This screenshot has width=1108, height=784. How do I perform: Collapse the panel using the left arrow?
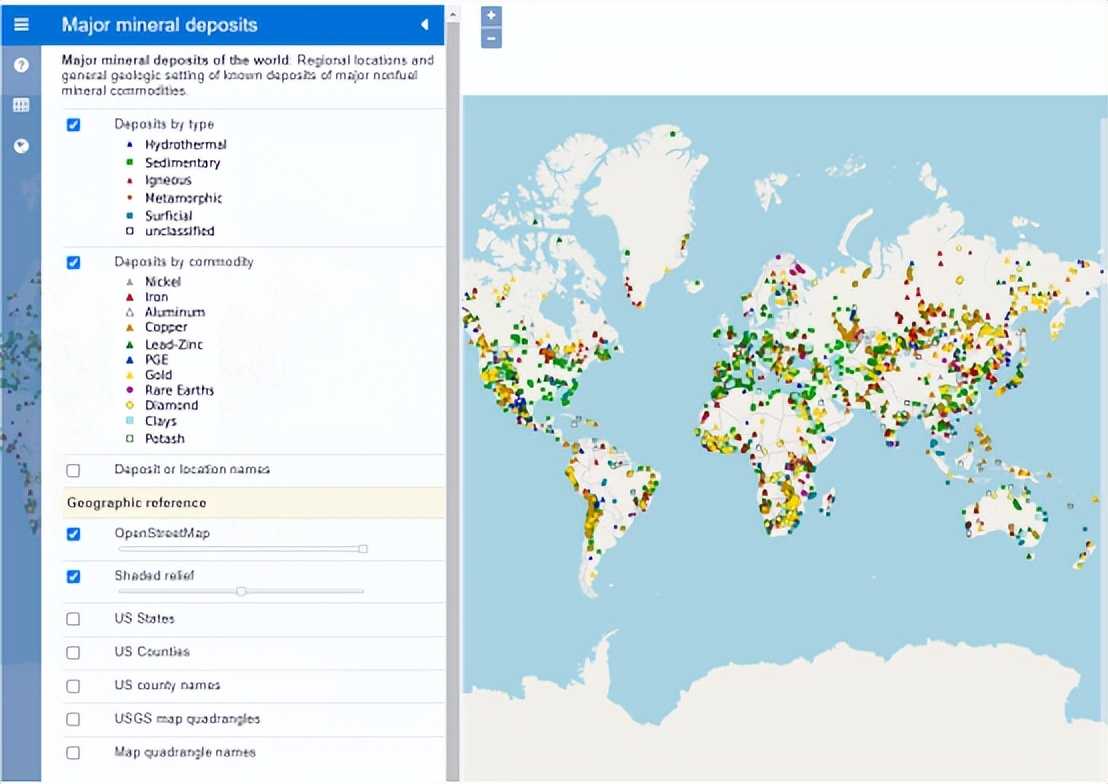tap(424, 25)
